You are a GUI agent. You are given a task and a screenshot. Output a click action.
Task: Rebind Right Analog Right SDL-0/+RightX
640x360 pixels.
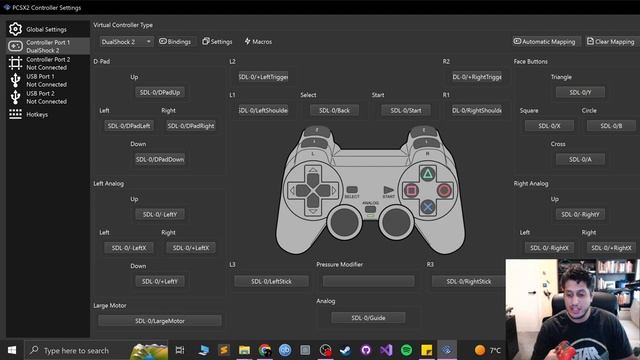[611, 248]
